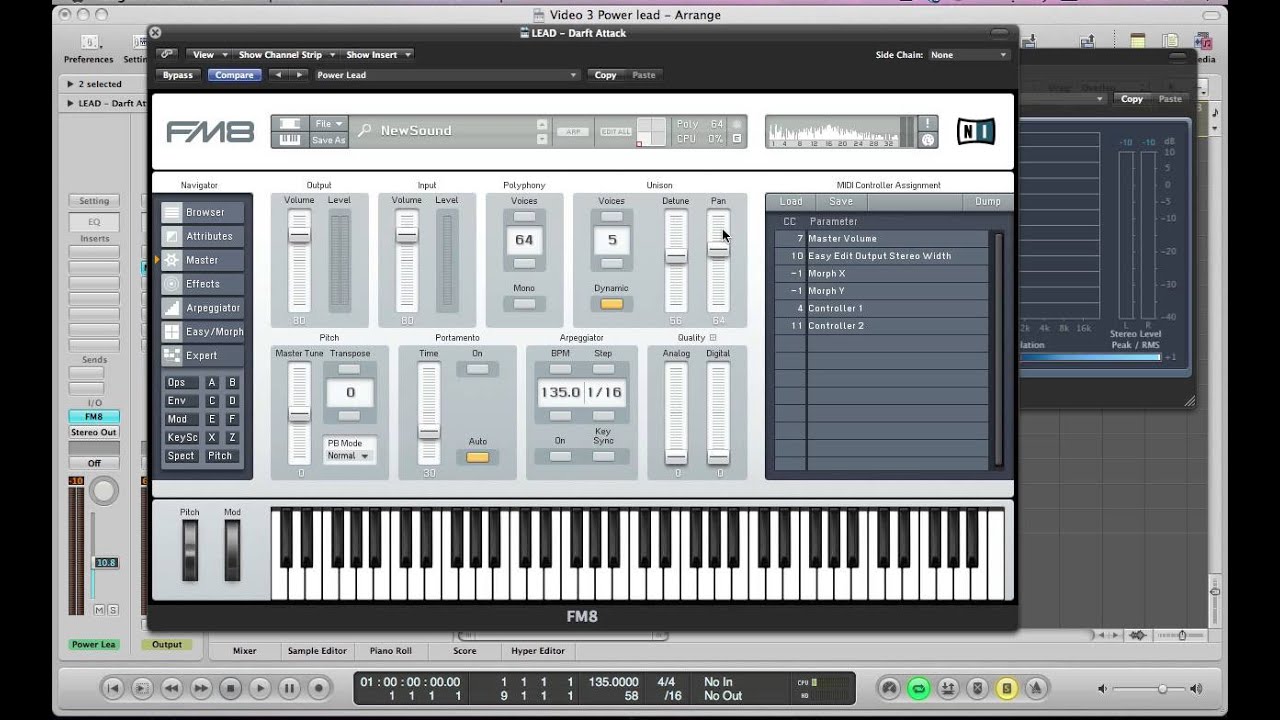
Task: Open the FM8 File menu dropdown
Action: pos(328,124)
